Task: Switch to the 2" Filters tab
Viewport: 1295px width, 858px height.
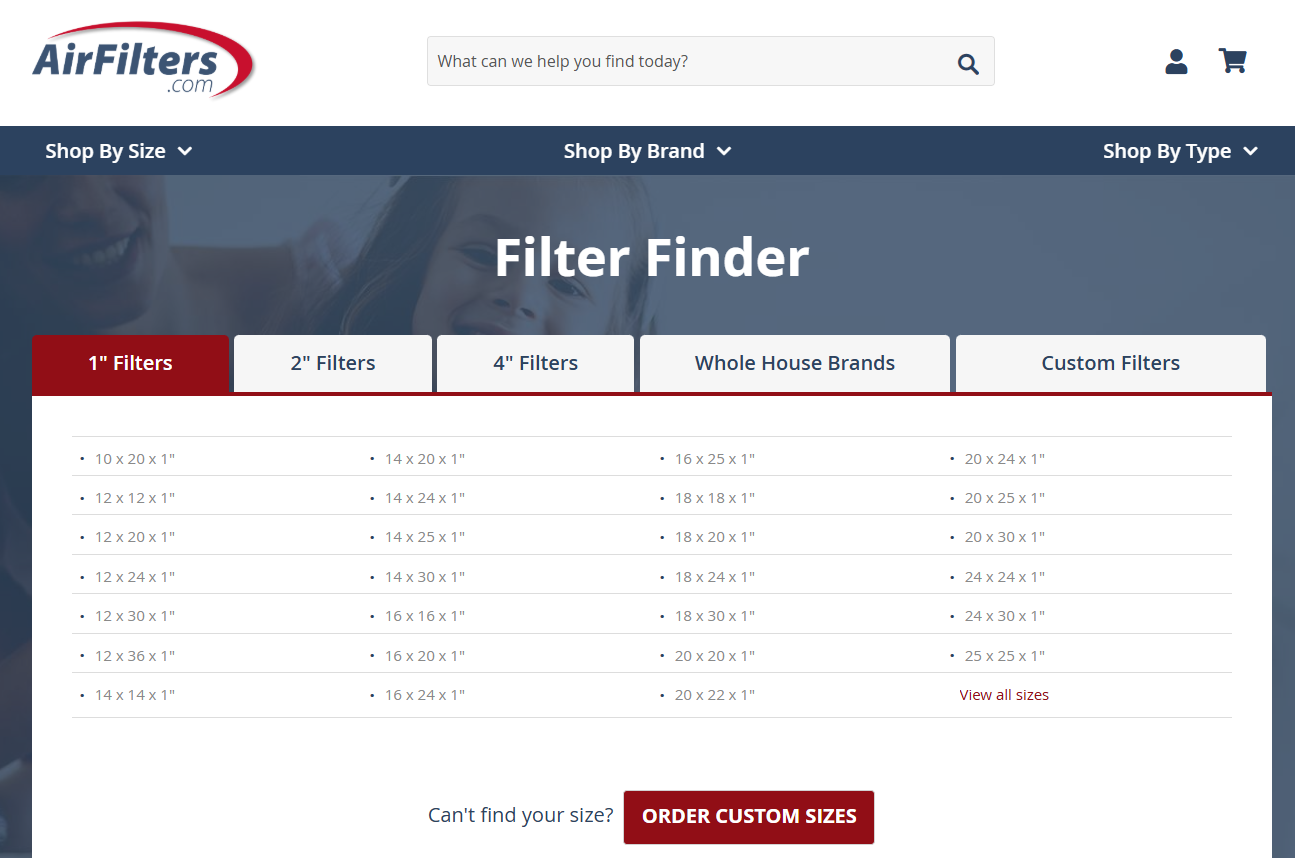Action: point(332,363)
